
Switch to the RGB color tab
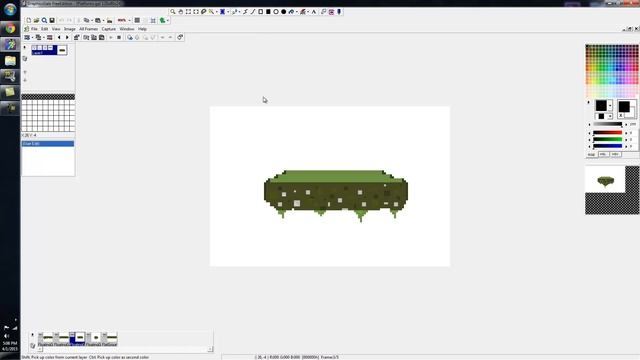click(591, 154)
